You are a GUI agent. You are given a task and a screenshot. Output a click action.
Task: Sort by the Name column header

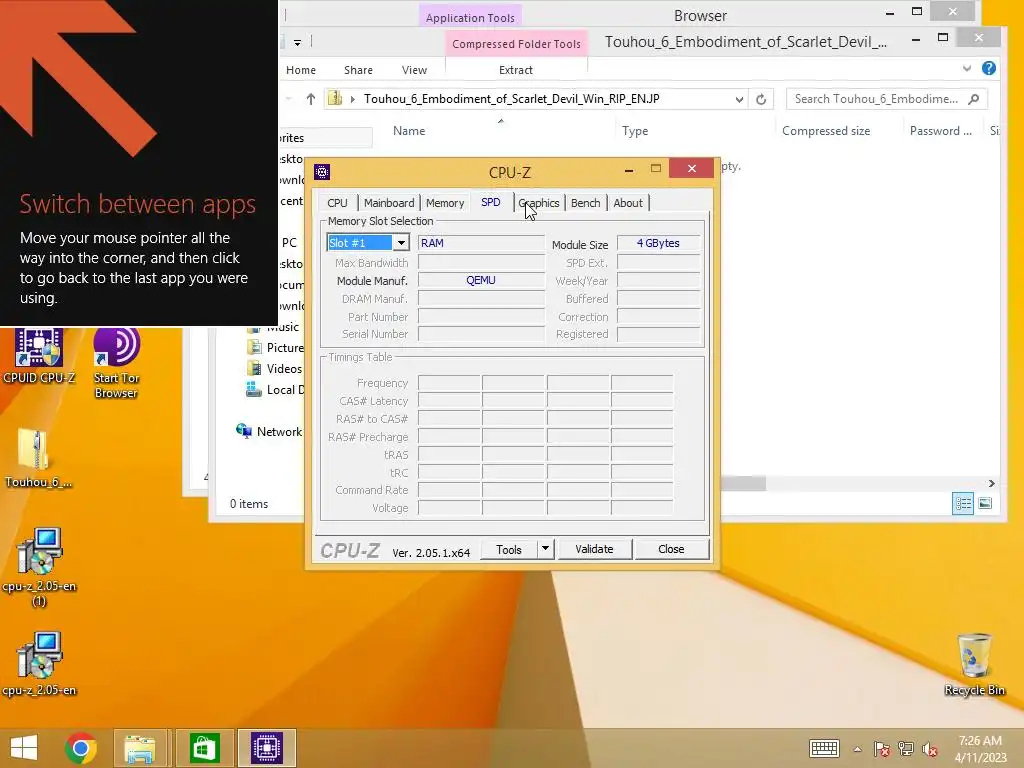(409, 131)
